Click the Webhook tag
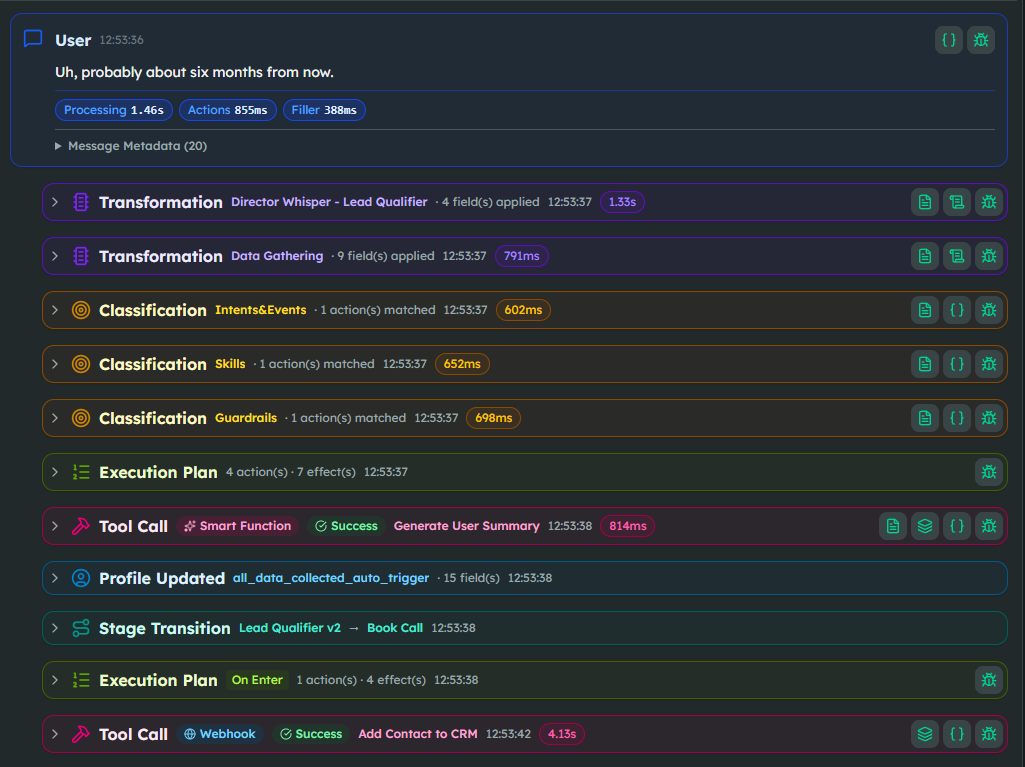Viewport: 1025px width, 767px height. point(220,734)
